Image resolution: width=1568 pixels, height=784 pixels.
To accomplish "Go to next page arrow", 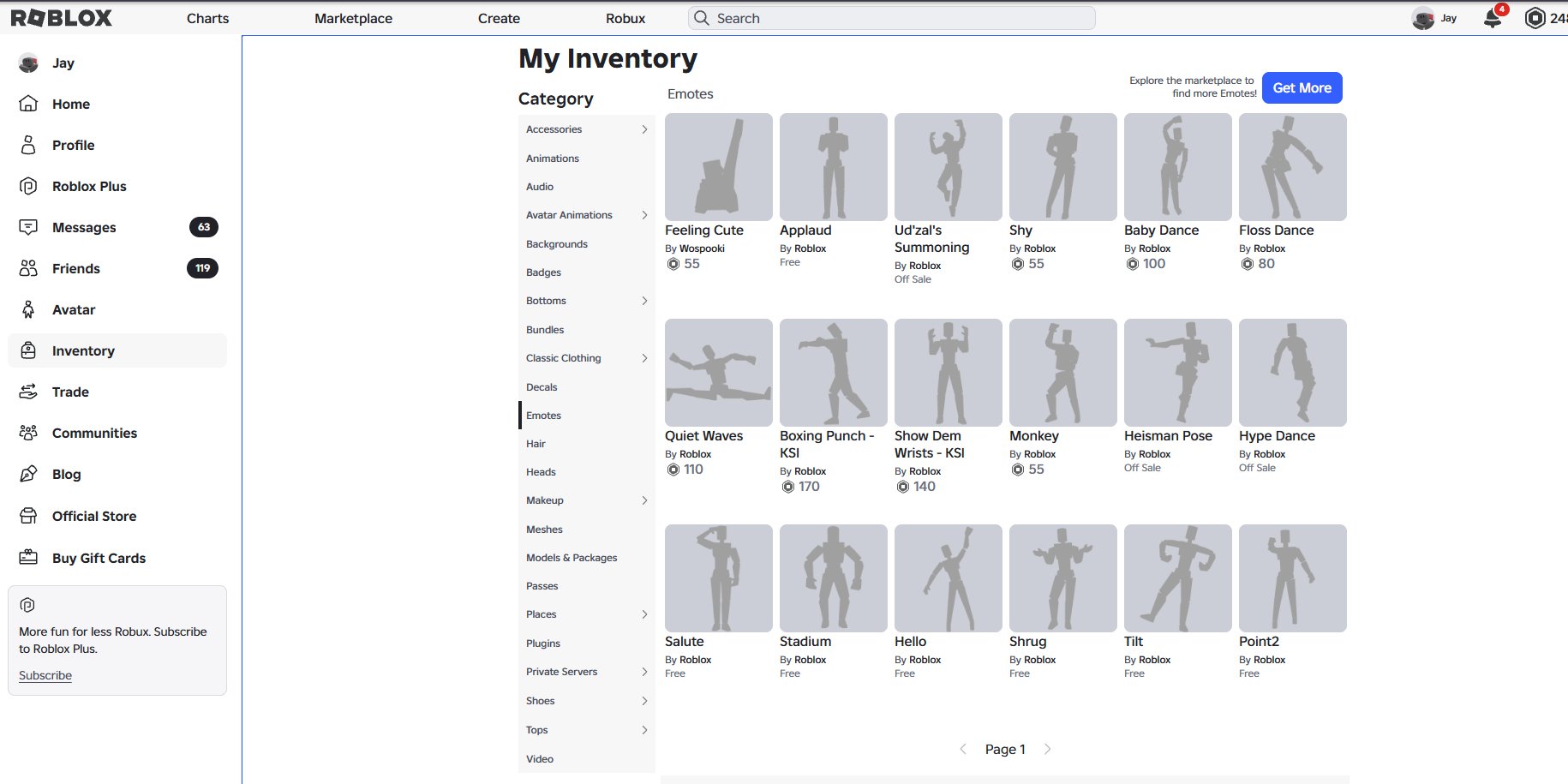I will click(1047, 749).
